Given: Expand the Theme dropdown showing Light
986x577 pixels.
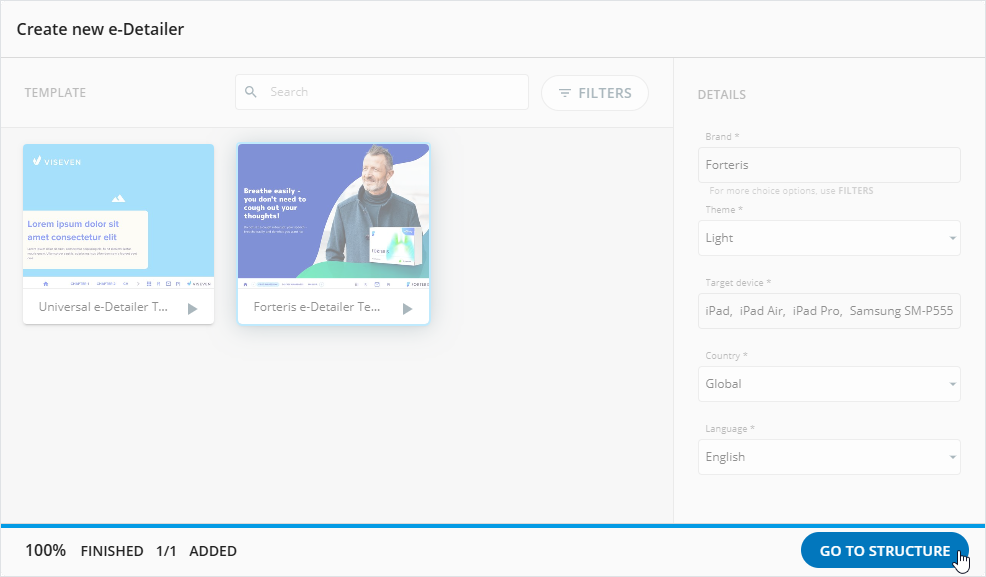Looking at the screenshot, I should click(x=952, y=238).
